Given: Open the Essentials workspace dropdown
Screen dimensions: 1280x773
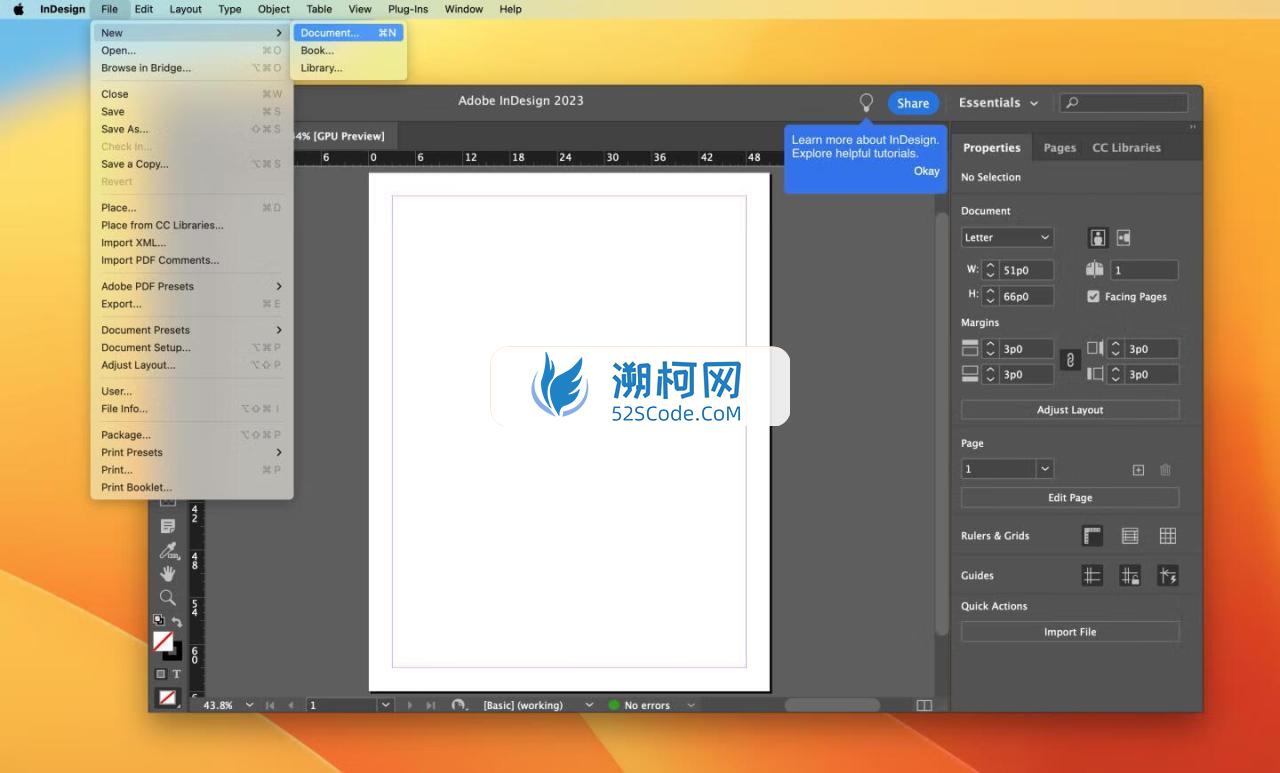Looking at the screenshot, I should 998,102.
